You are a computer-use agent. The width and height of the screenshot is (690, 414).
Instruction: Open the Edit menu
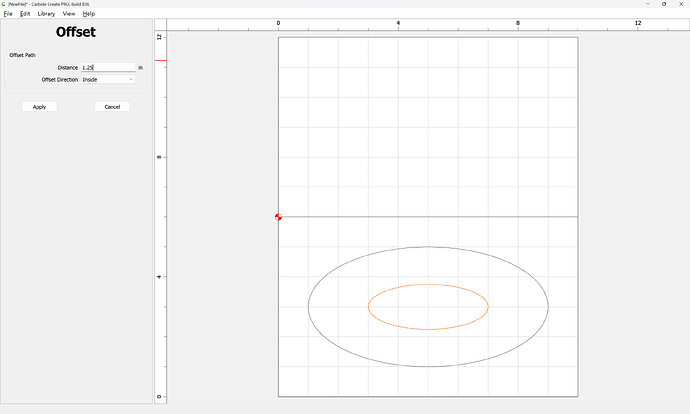coord(25,14)
